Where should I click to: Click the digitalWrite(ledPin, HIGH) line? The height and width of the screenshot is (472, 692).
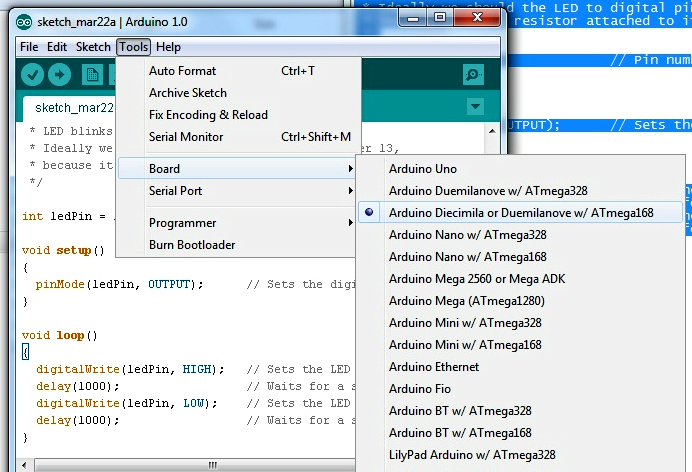tap(130, 369)
